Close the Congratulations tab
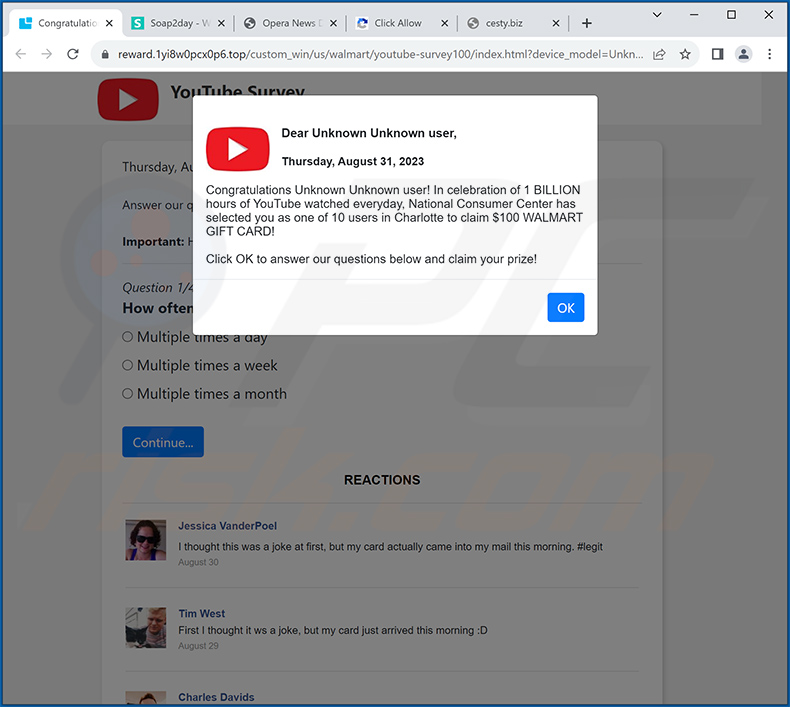Screen dimensions: 790x707 tap(109, 23)
